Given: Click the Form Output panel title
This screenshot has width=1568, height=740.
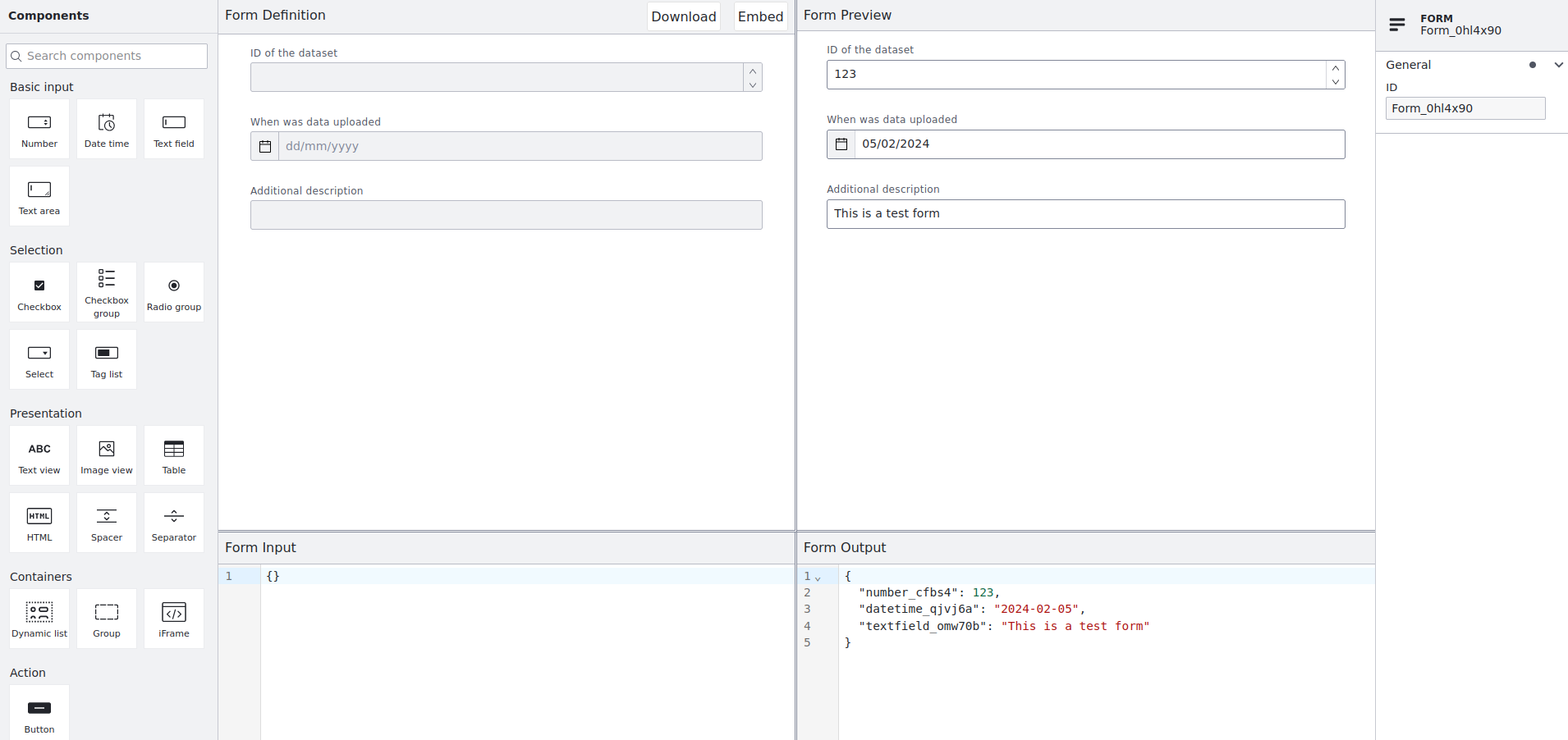Looking at the screenshot, I should [x=845, y=548].
